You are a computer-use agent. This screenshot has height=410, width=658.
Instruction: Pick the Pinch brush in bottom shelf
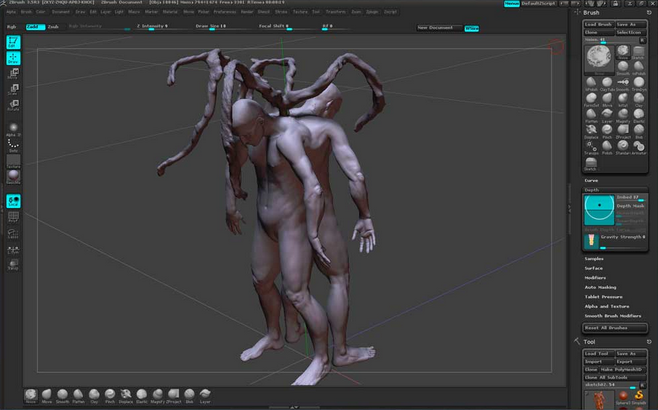[x=110, y=395]
